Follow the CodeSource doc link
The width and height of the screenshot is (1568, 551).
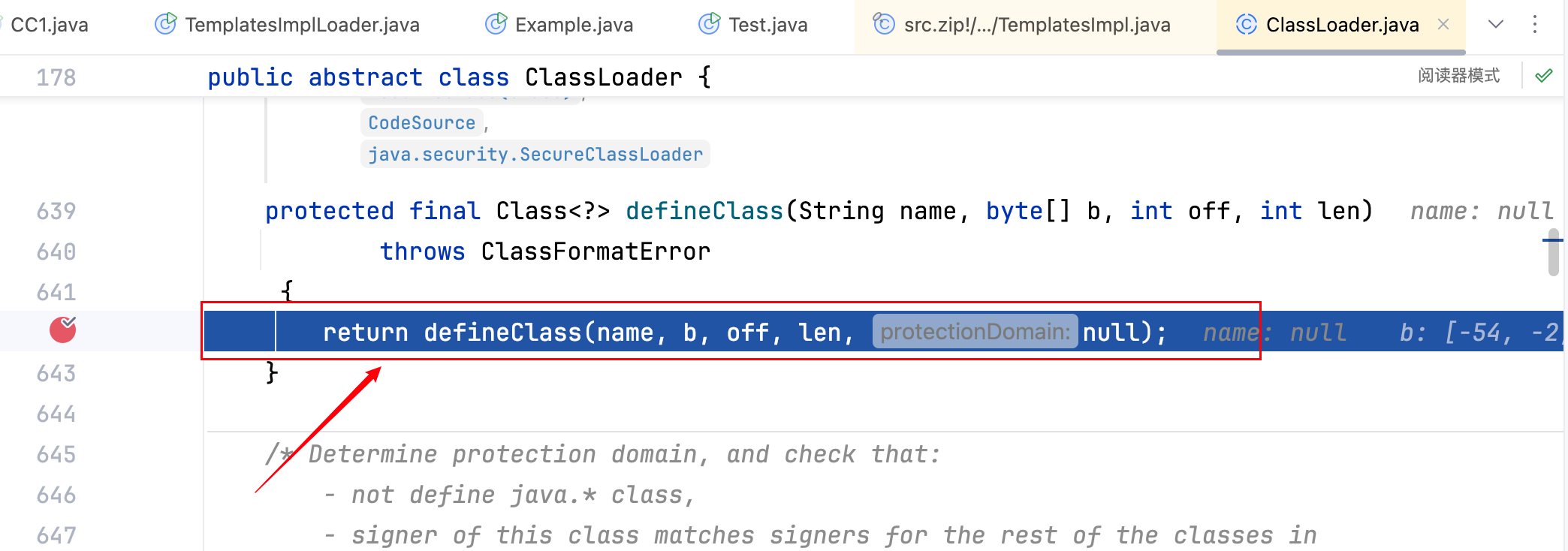coord(421,123)
